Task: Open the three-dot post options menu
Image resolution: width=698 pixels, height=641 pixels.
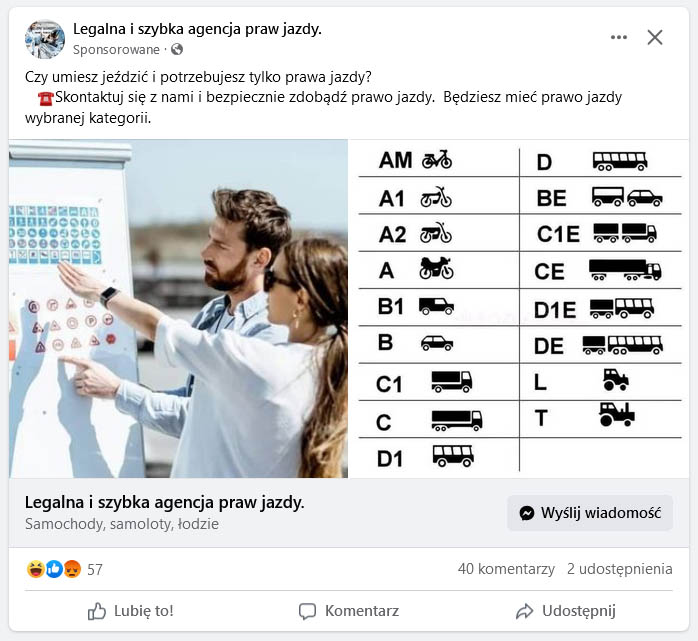Action: click(x=619, y=37)
